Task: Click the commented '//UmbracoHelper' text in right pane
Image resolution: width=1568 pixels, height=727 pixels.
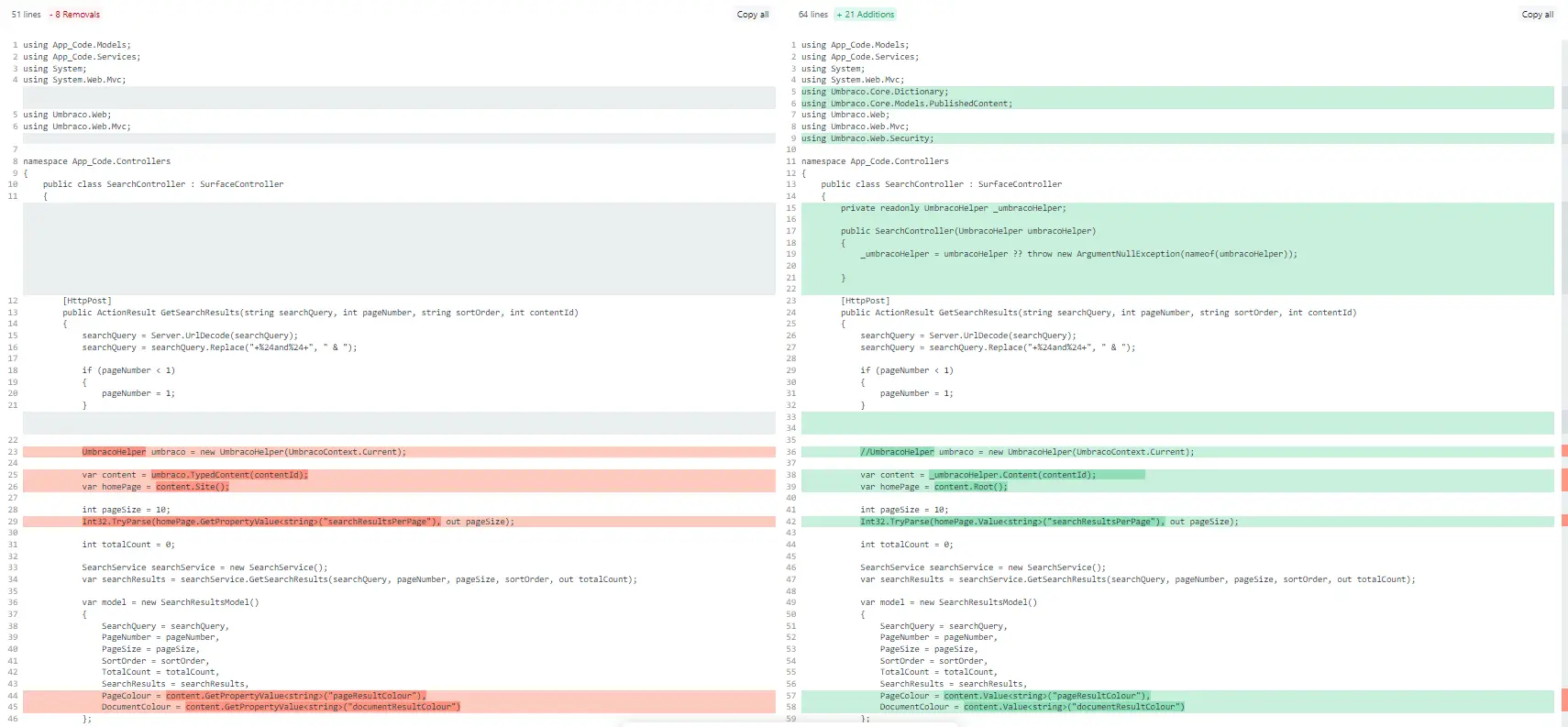Action: 897,452
